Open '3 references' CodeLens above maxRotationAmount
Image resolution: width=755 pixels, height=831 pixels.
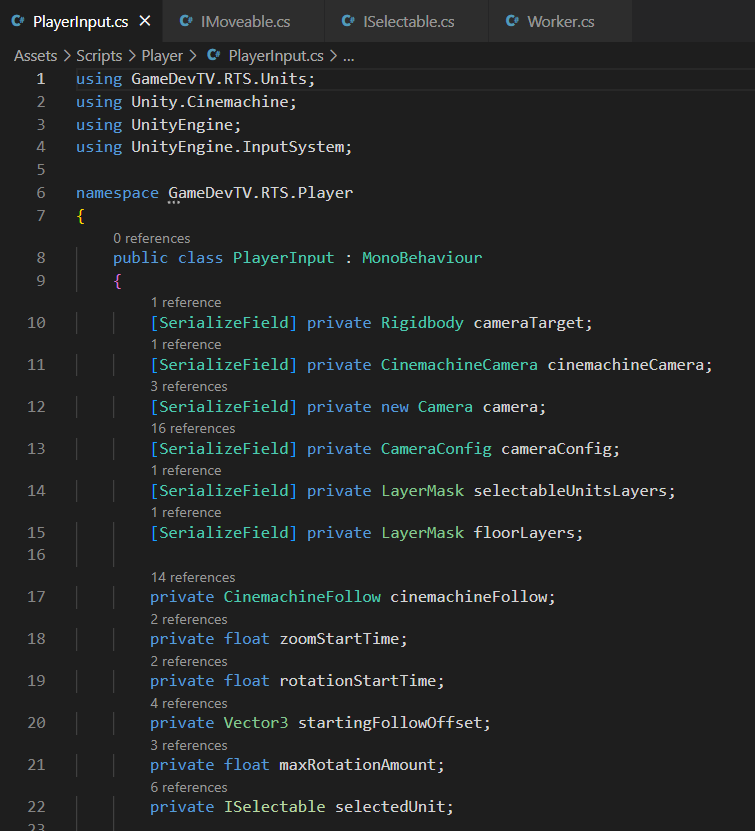[x=189, y=745]
